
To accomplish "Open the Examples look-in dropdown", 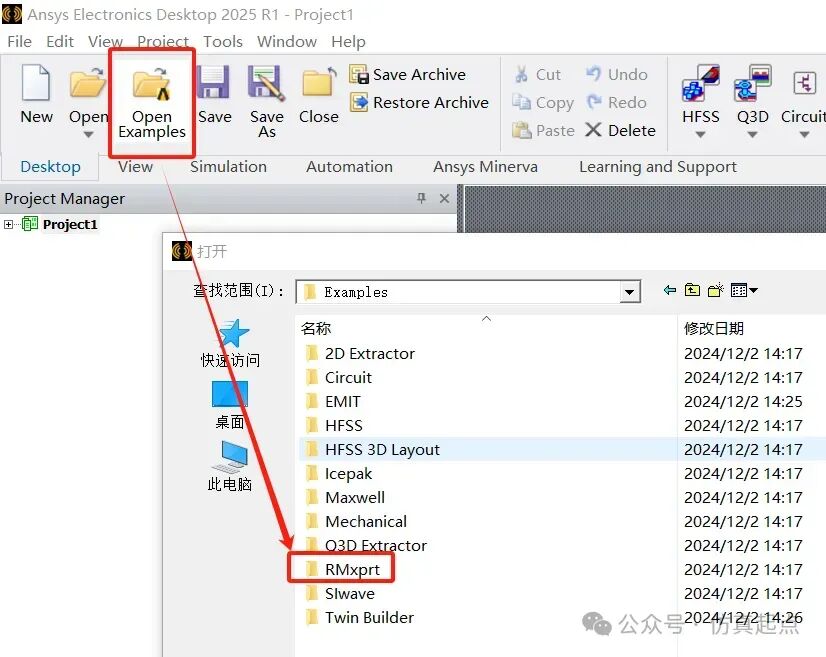I will [630, 292].
